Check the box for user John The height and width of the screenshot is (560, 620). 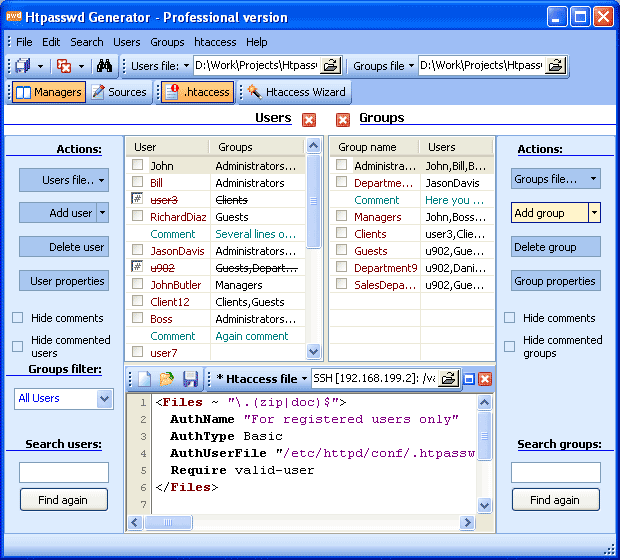pos(137,165)
